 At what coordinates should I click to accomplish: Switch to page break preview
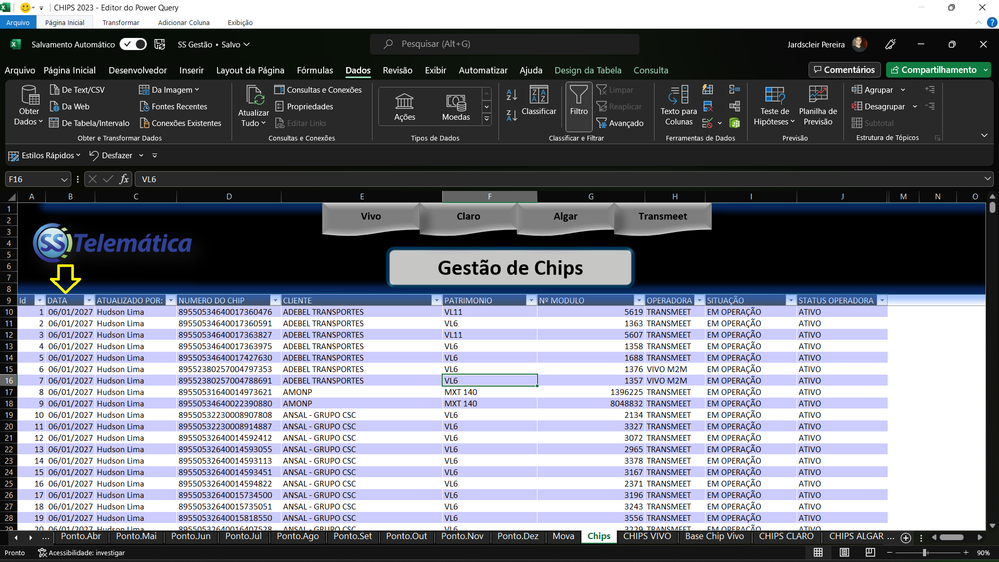coord(870,552)
